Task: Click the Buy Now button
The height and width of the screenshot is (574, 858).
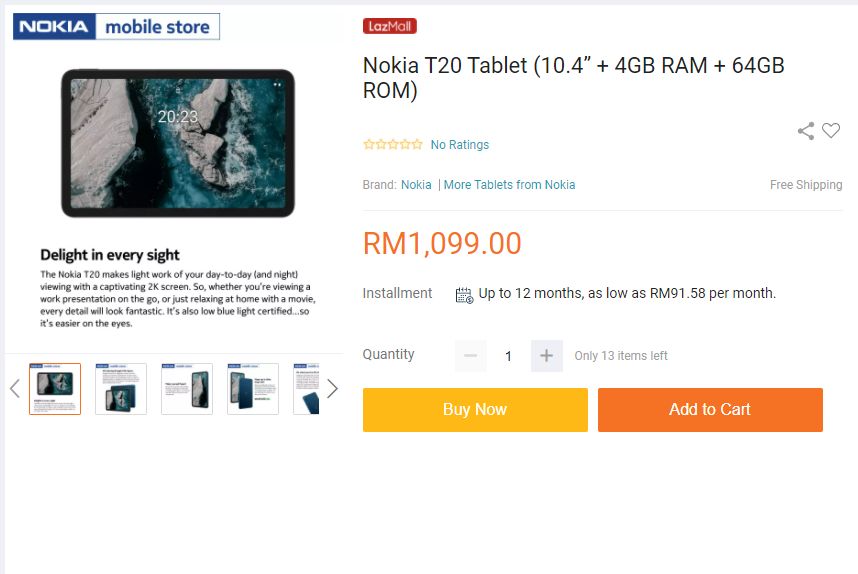Action: tap(475, 410)
